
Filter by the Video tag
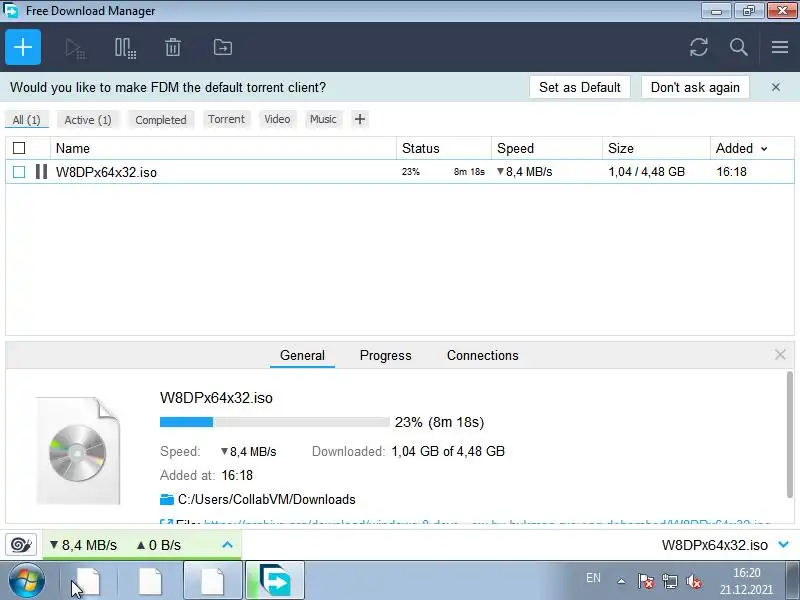[277, 119]
